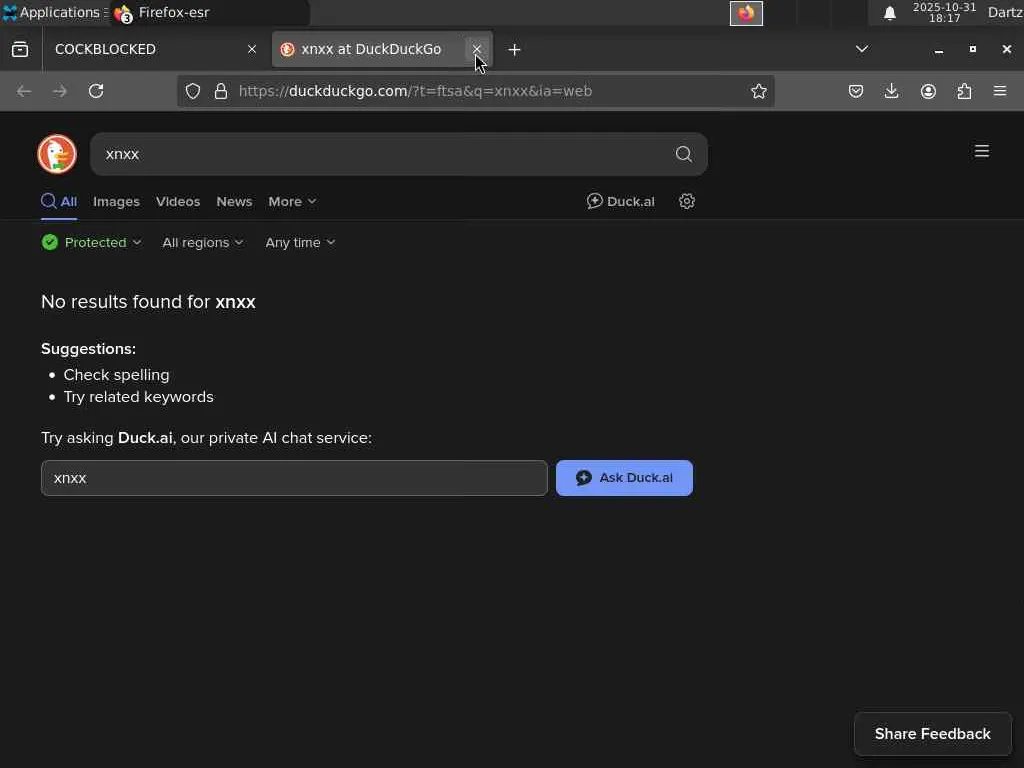Click the clock date in panel
Screen dimensions: 1024x768
(x=944, y=12)
